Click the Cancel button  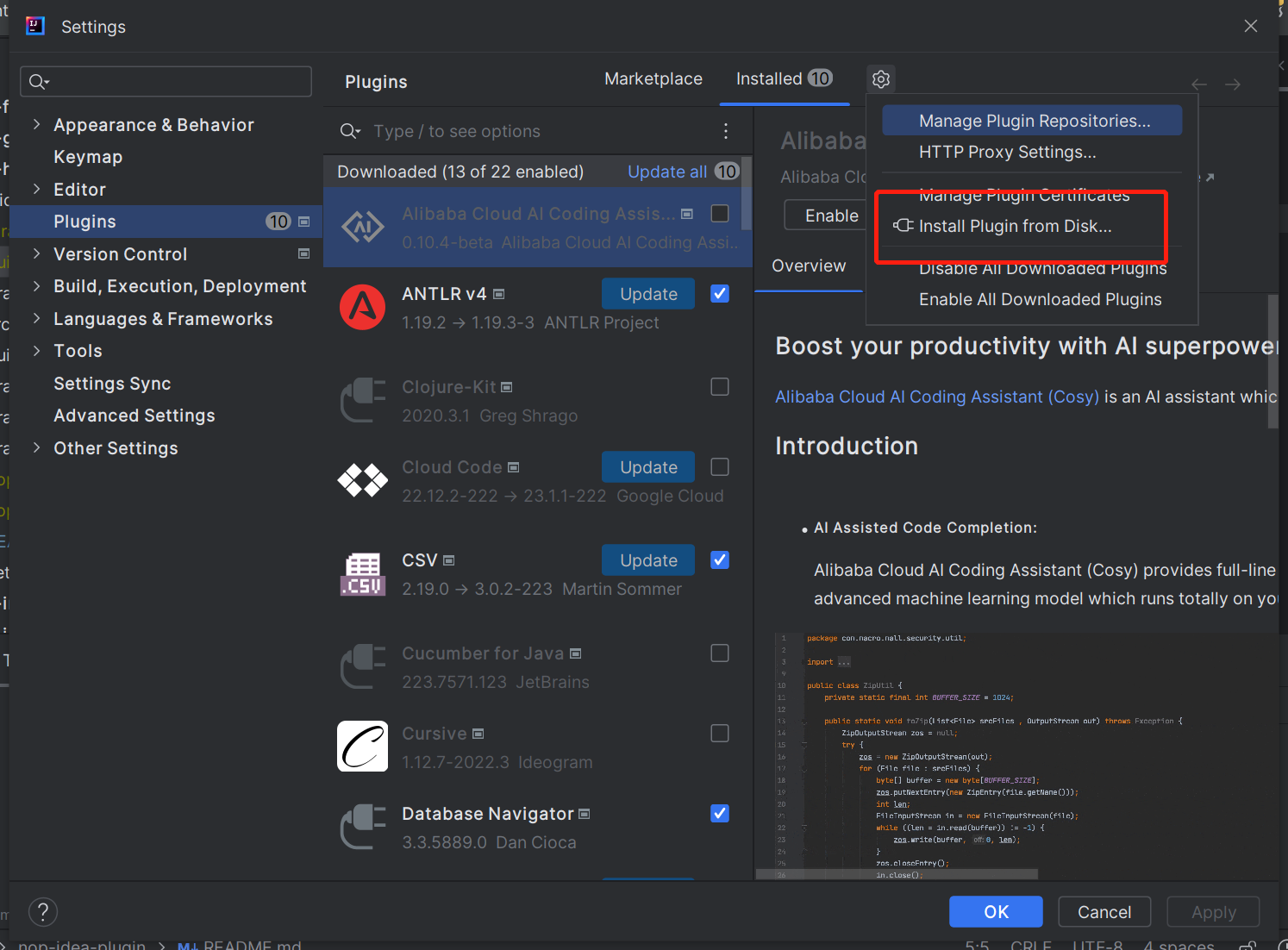point(1104,912)
